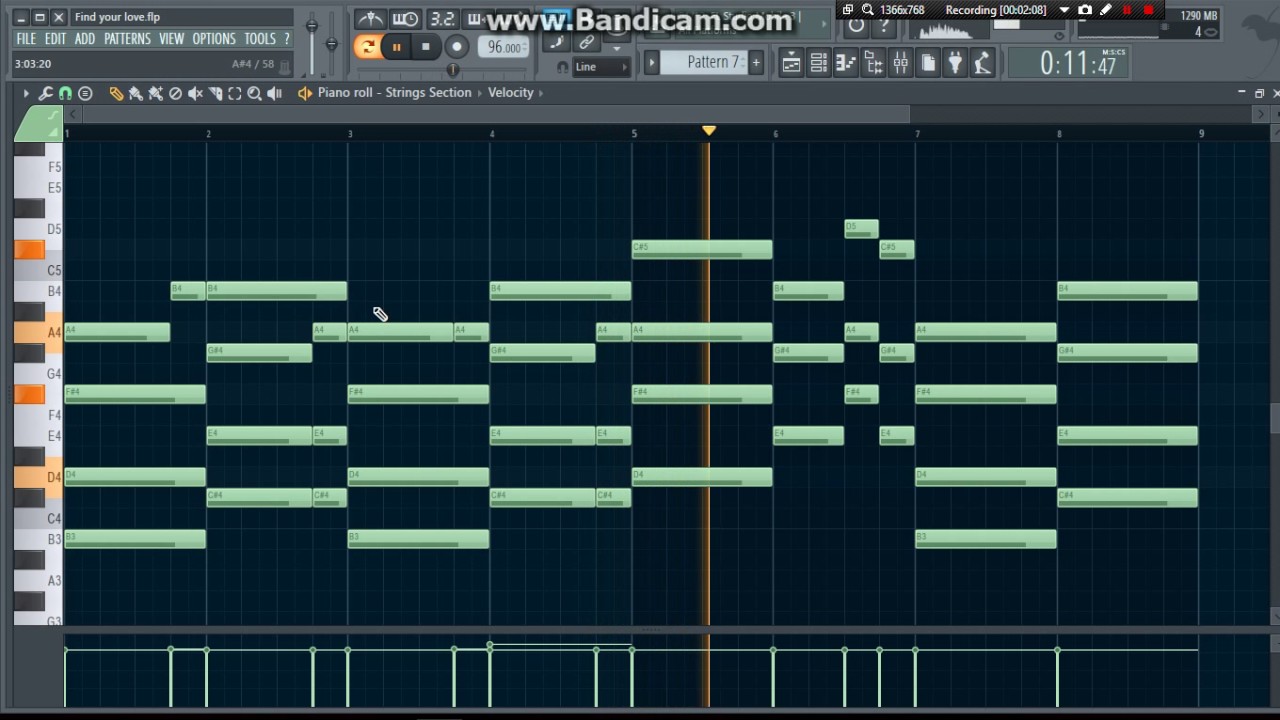
Task: Toggle wait for input before playing
Action: pos(405,19)
